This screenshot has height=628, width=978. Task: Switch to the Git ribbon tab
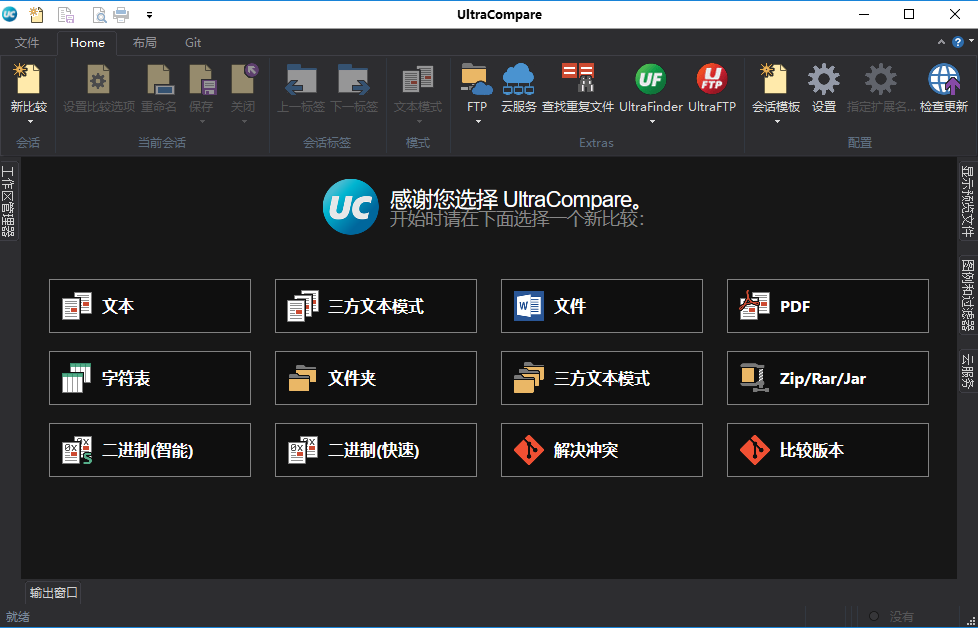(192, 43)
